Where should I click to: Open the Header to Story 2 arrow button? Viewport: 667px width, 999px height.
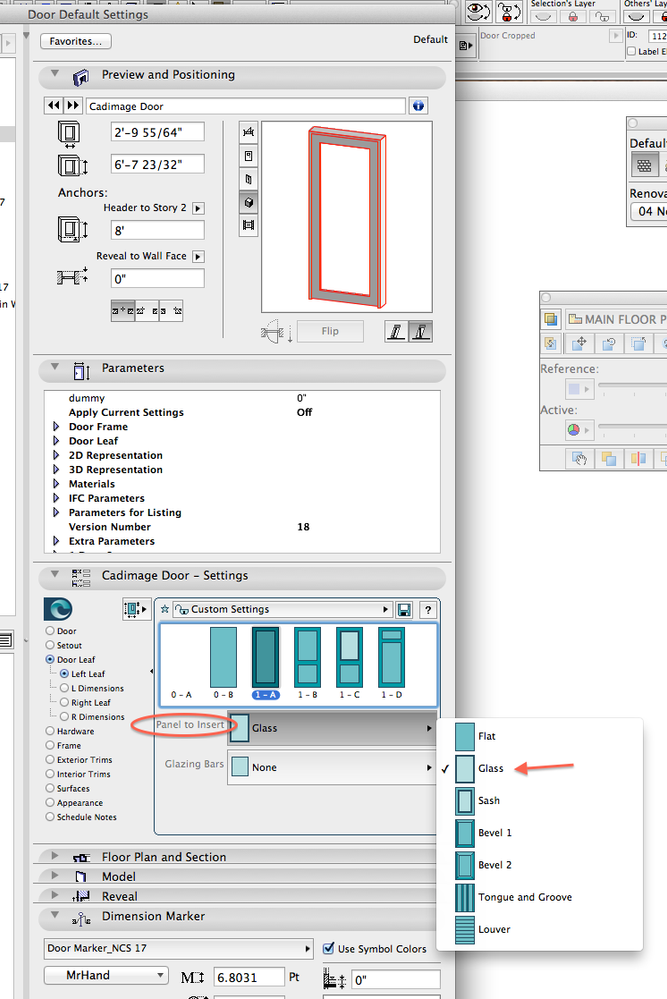tap(198, 208)
